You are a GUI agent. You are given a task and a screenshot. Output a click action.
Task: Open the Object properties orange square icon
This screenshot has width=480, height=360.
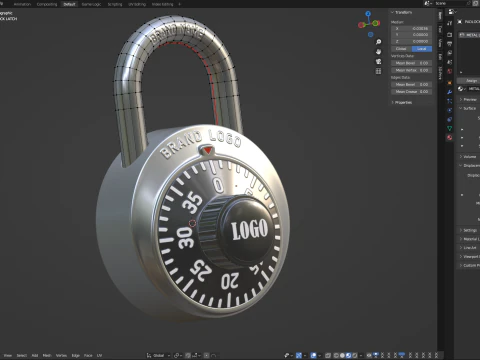[450, 83]
